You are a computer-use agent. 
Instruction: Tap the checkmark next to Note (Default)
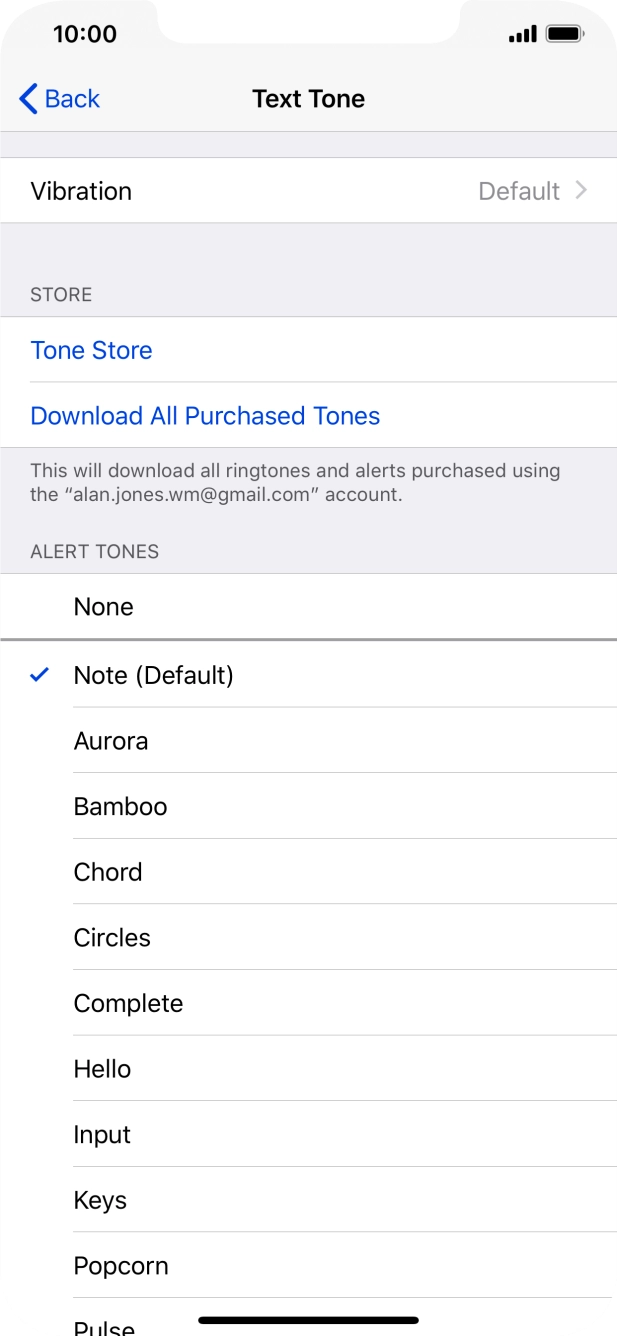37,675
